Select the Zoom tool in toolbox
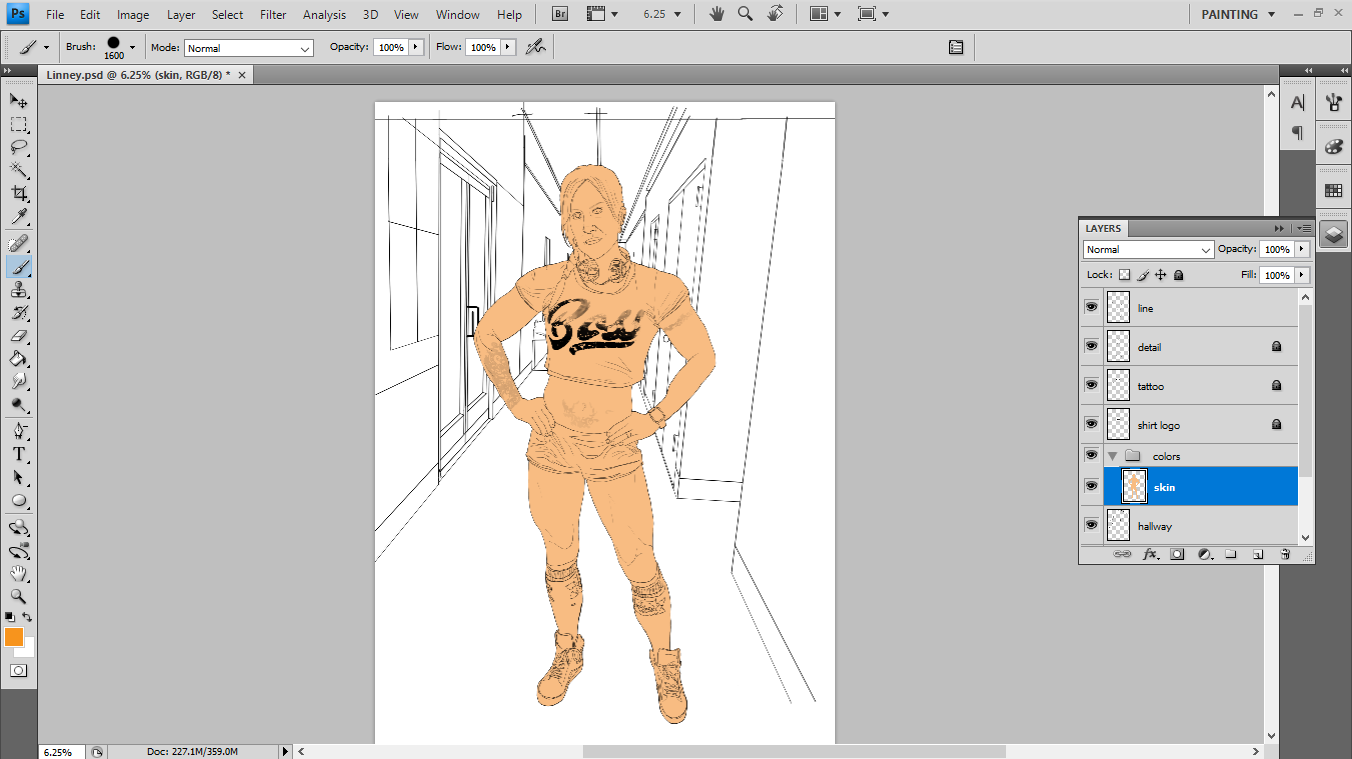 pyautogui.click(x=18, y=596)
